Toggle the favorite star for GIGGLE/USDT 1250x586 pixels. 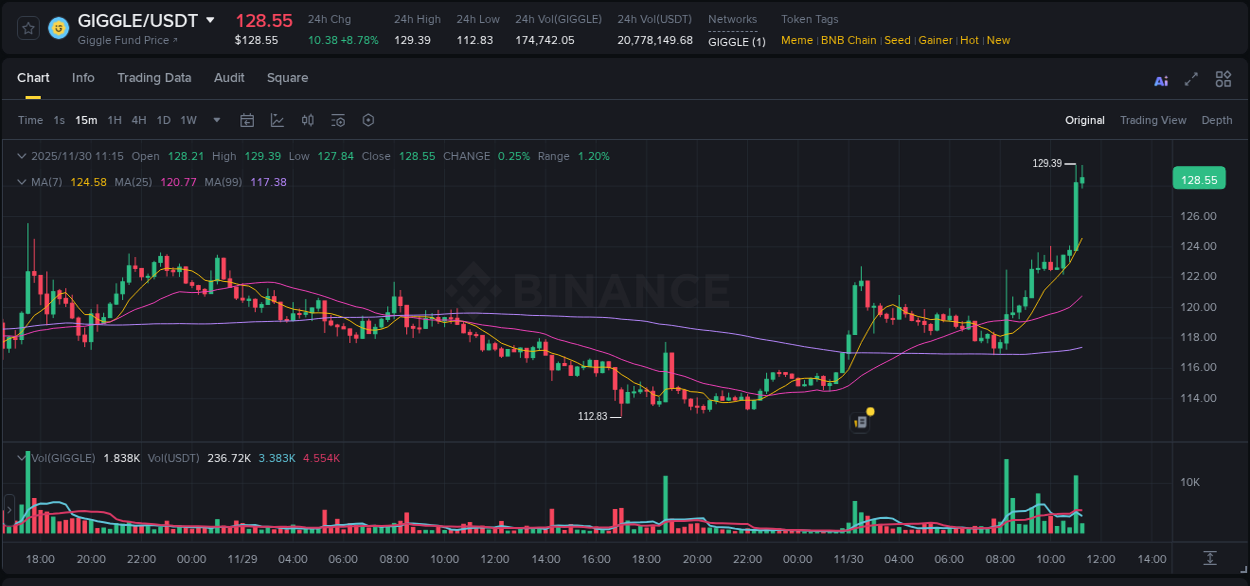click(27, 28)
